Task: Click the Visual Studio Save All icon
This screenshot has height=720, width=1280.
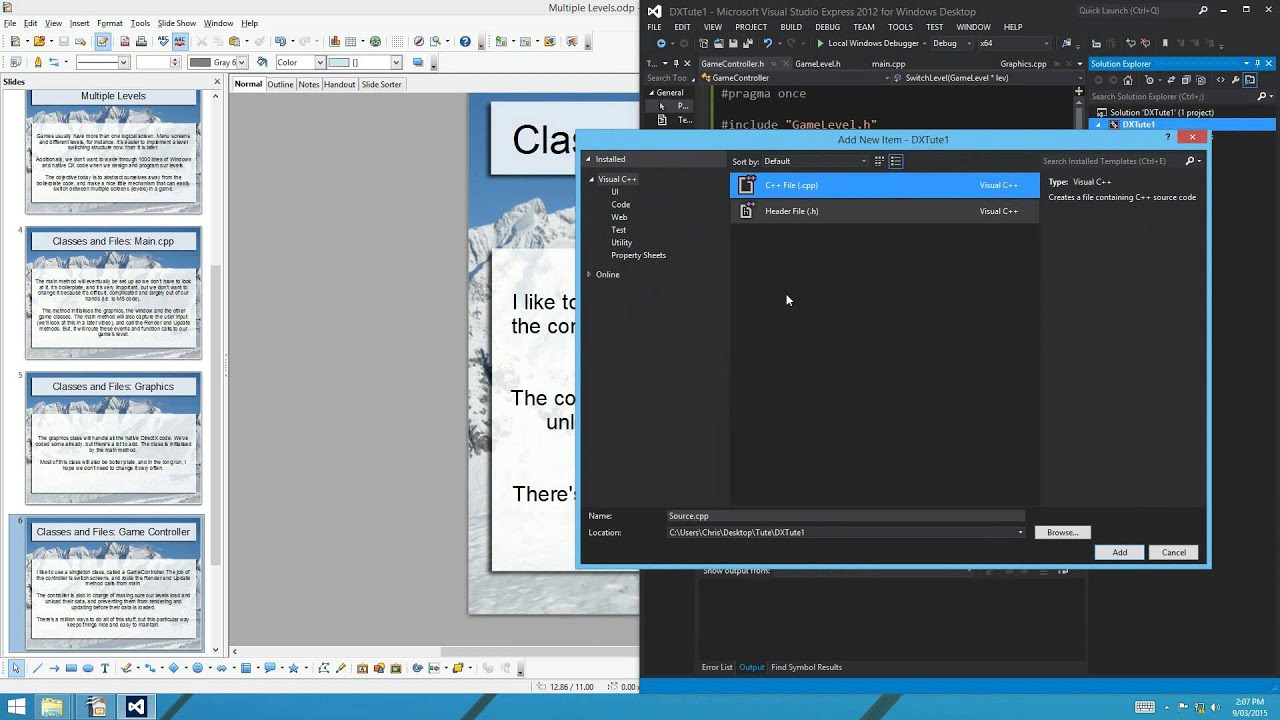Action: [746, 44]
